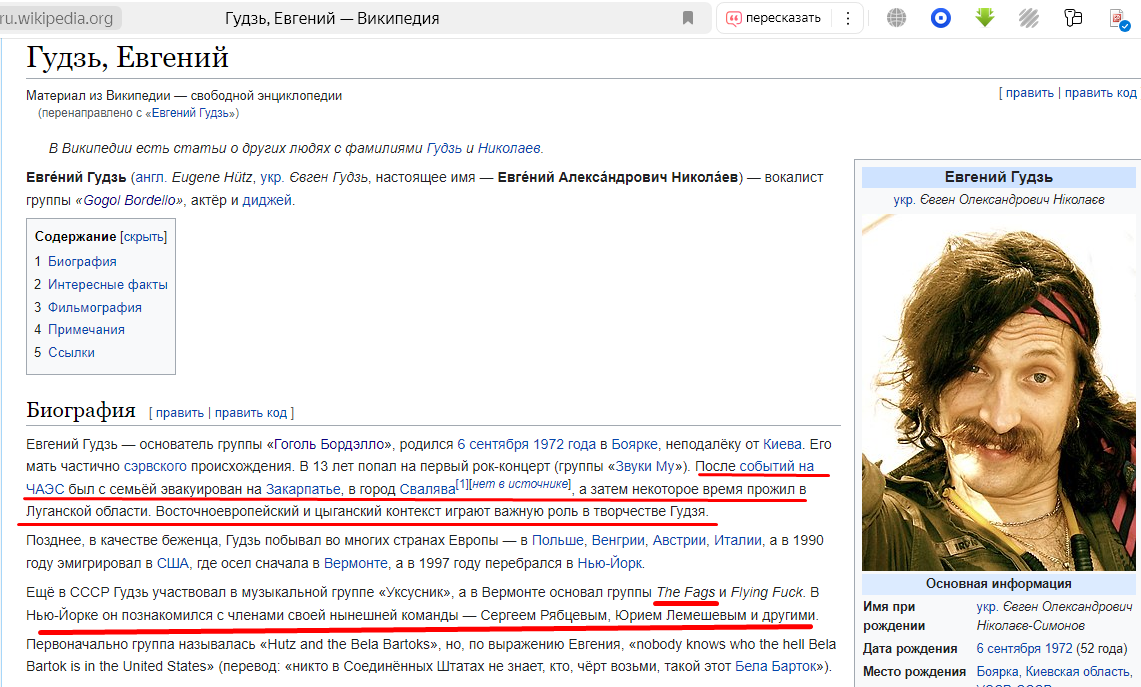1141x687 pixels.
Task: Click the red document extension icon
Action: 1118,19
